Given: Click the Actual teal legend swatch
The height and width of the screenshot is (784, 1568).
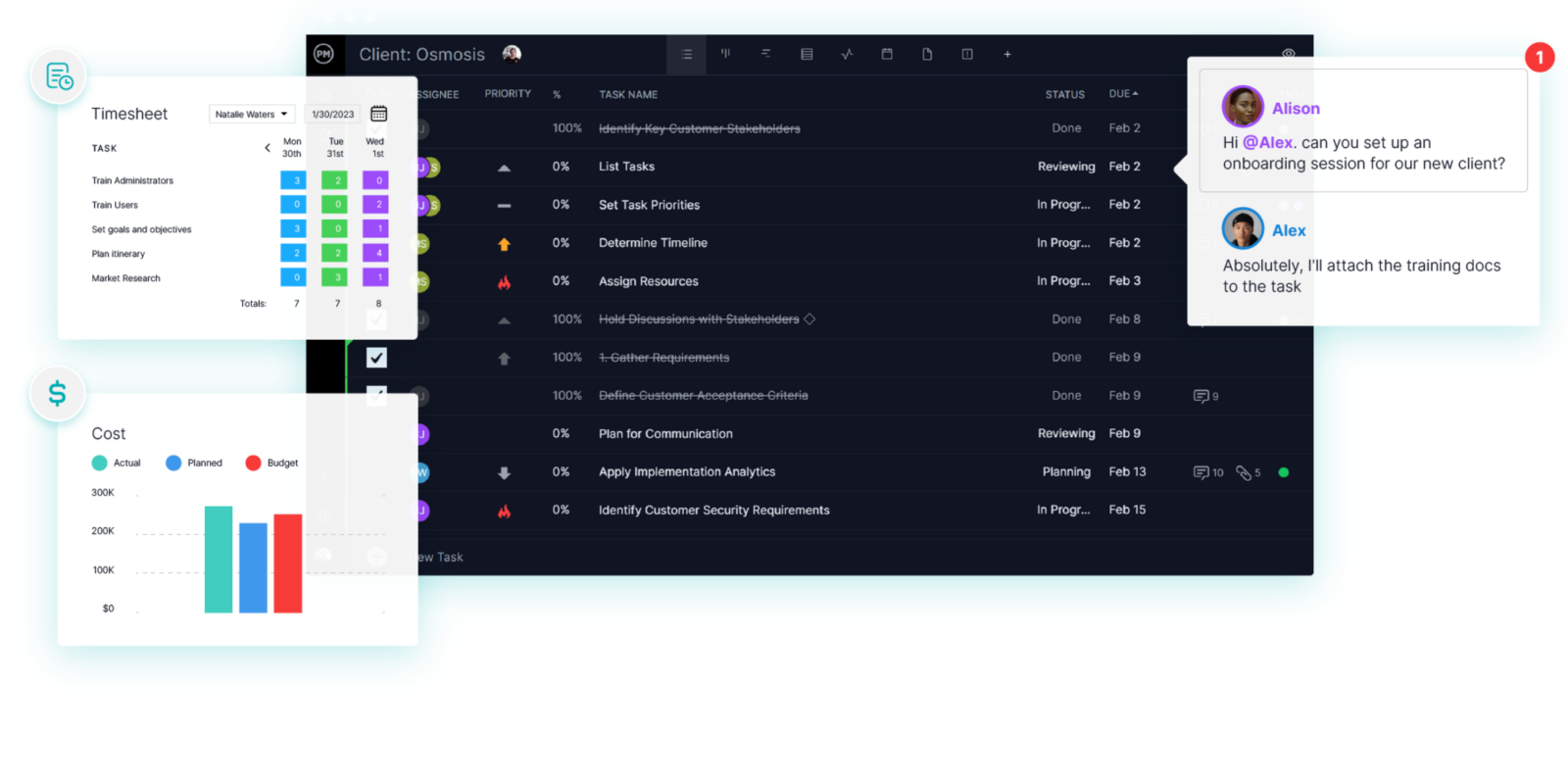Looking at the screenshot, I should (99, 463).
